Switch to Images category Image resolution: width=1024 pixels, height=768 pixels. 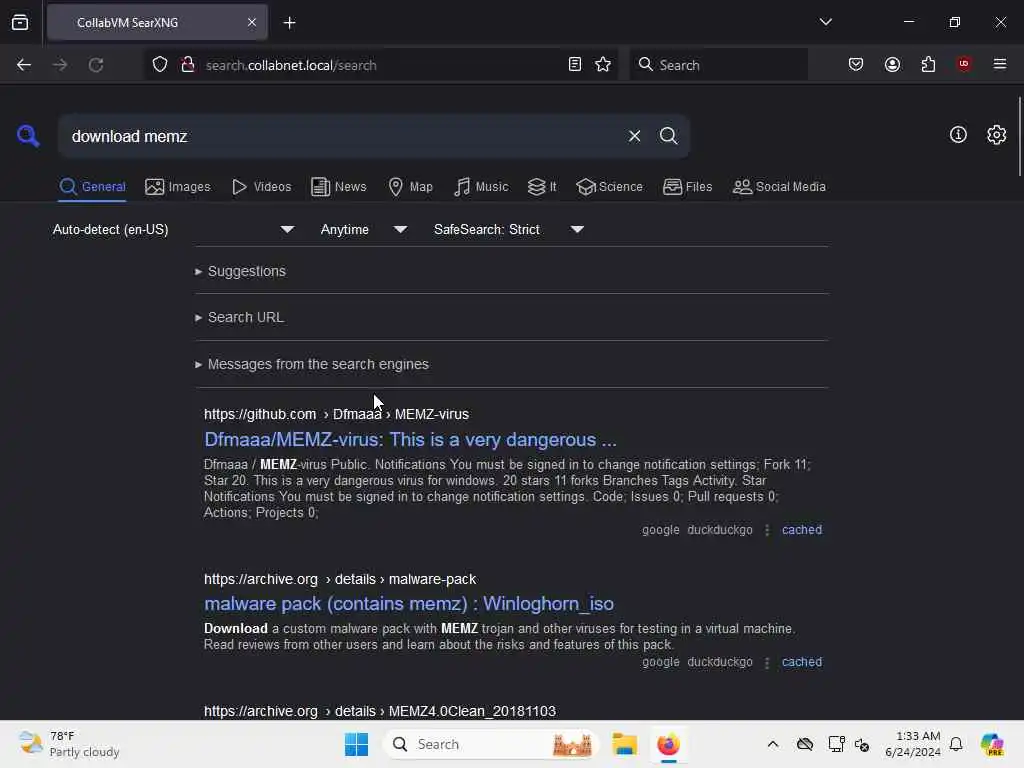[178, 187]
